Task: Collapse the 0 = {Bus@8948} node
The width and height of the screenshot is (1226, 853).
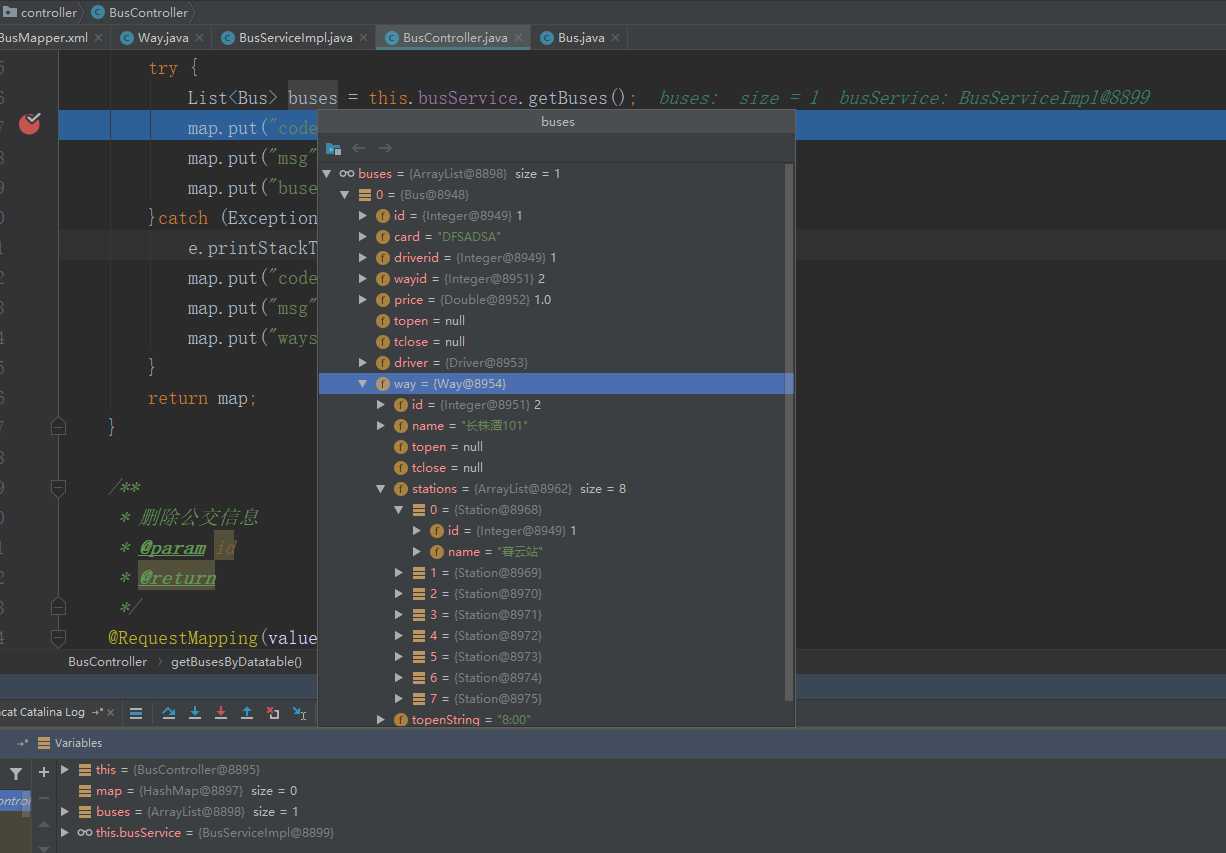Action: point(345,195)
